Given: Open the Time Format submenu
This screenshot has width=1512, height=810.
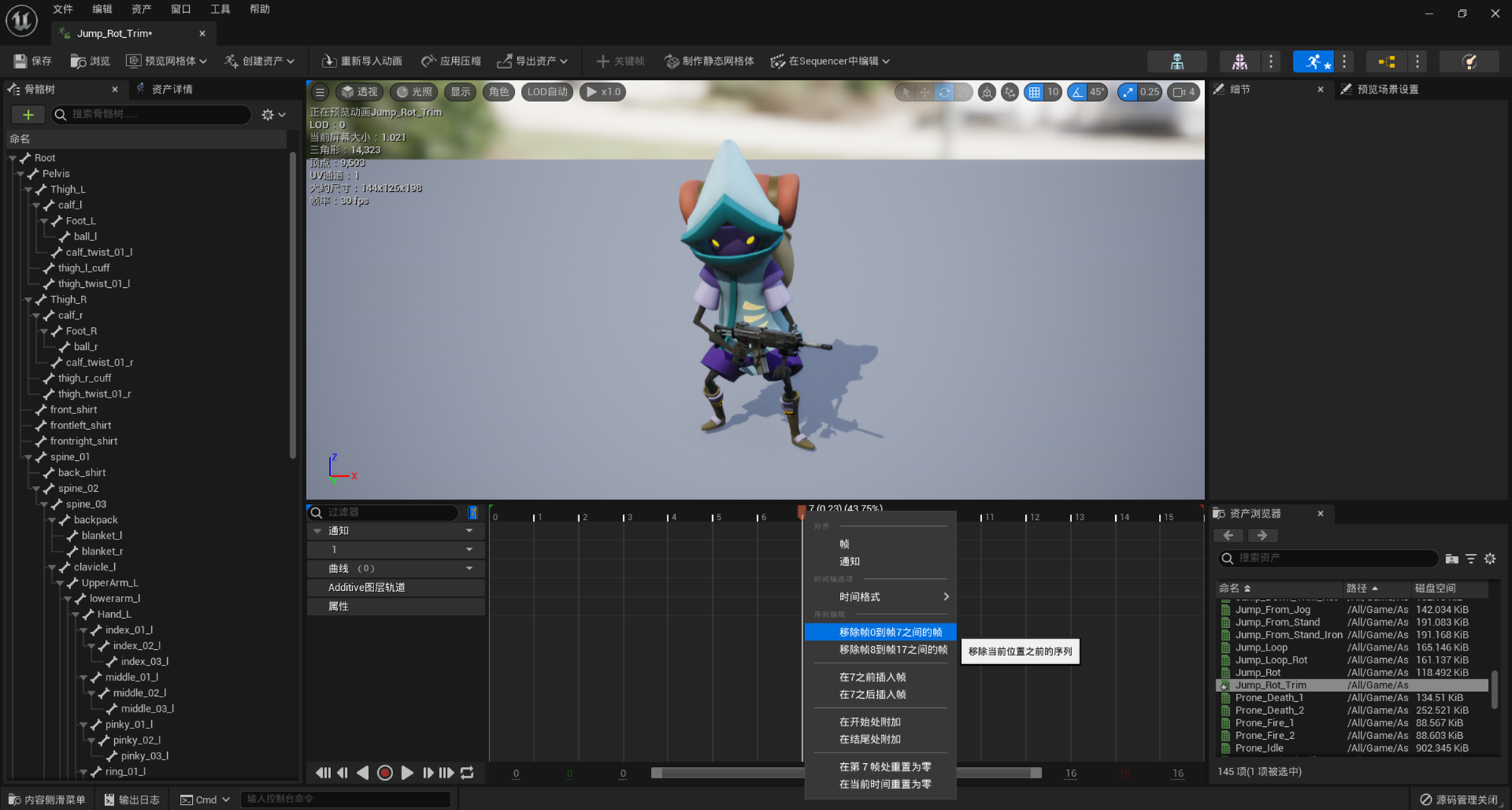Looking at the screenshot, I should point(881,597).
